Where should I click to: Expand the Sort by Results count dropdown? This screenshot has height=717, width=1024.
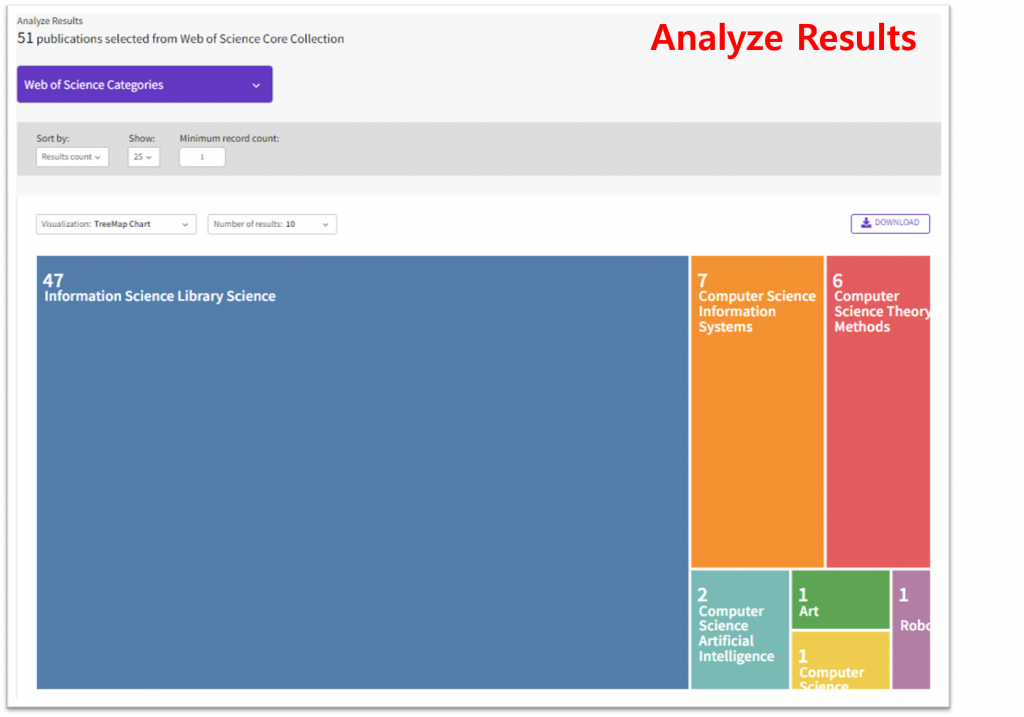coord(72,157)
